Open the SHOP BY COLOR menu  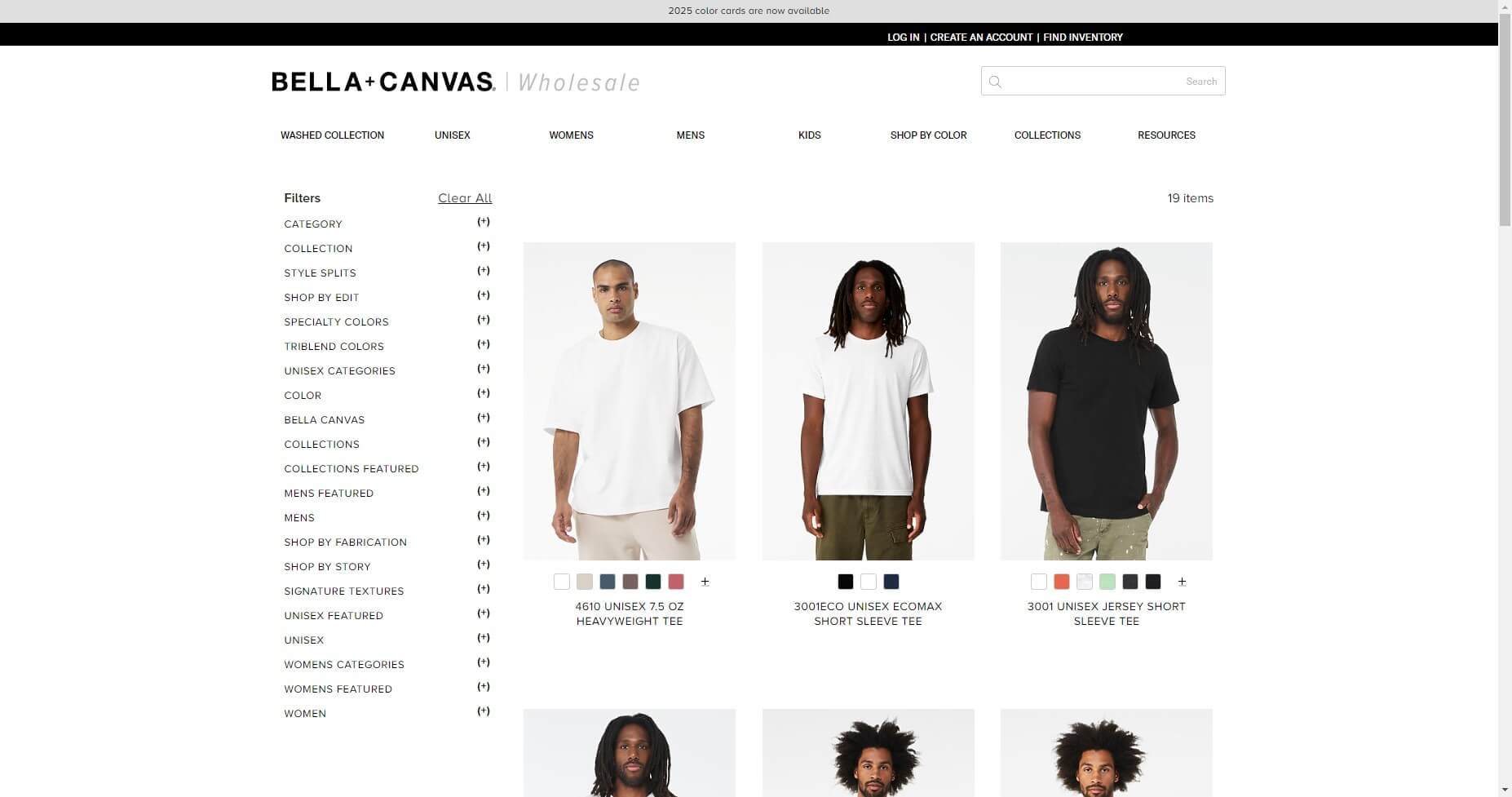coord(928,135)
